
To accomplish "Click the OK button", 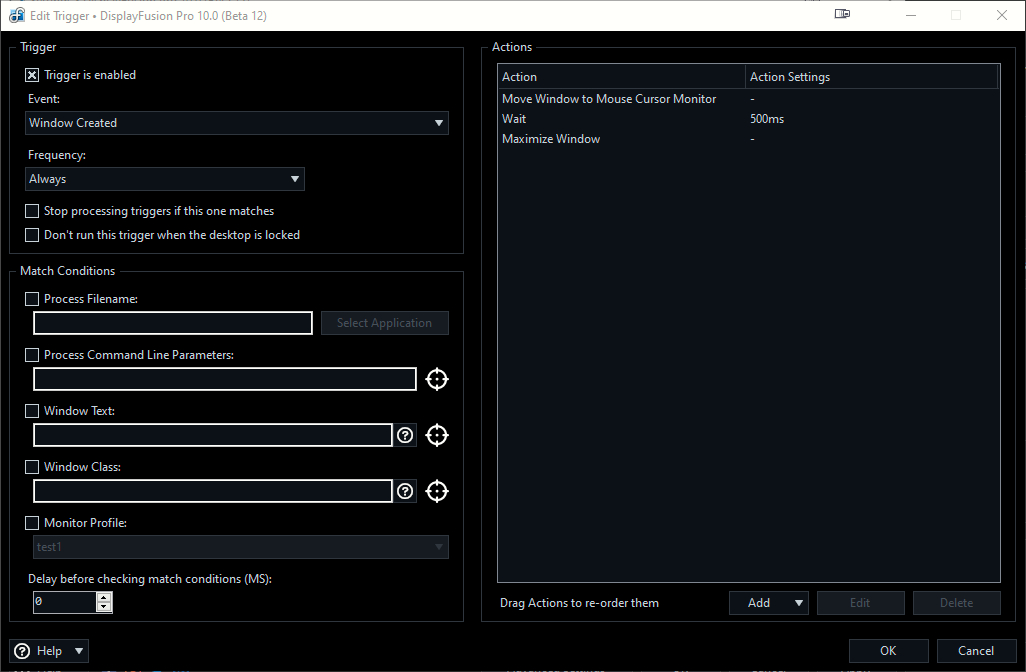I will coord(888,651).
